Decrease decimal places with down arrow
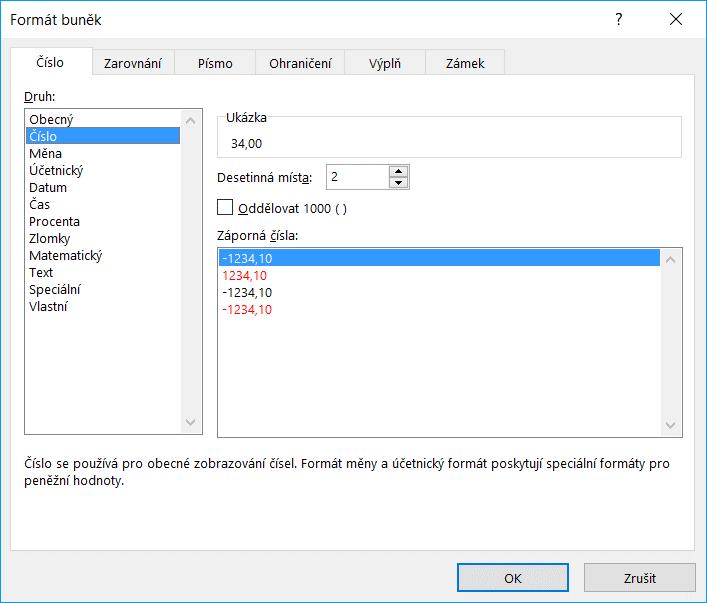707x603 pixels. [398, 183]
